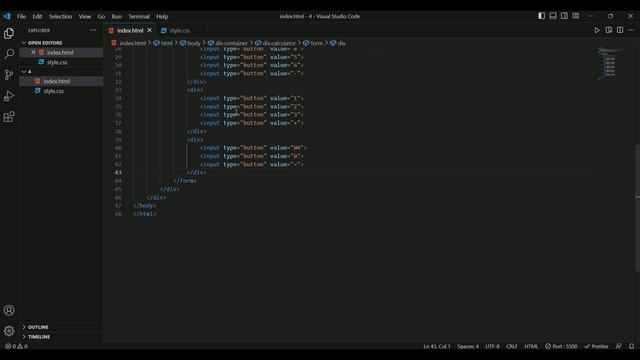640x360 pixels.
Task: Collapse the folder 4 section
Action: click(29, 71)
